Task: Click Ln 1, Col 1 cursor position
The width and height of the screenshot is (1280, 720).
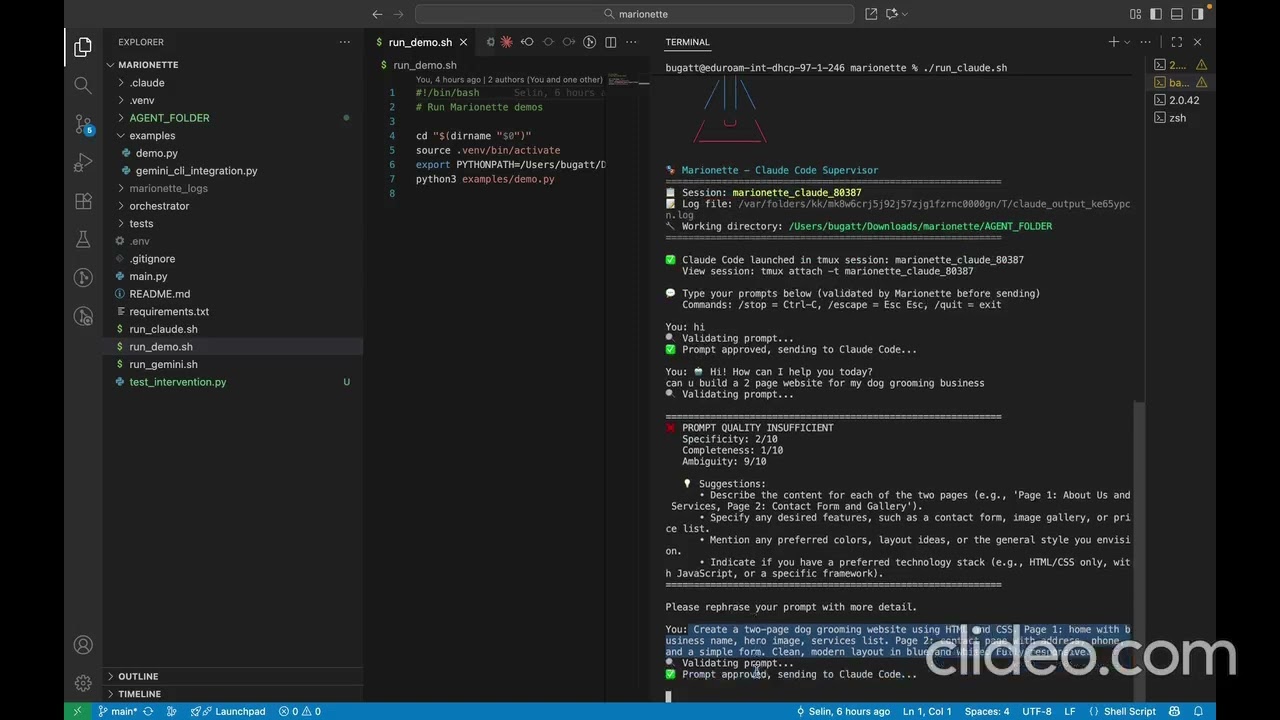Action: tap(927, 711)
